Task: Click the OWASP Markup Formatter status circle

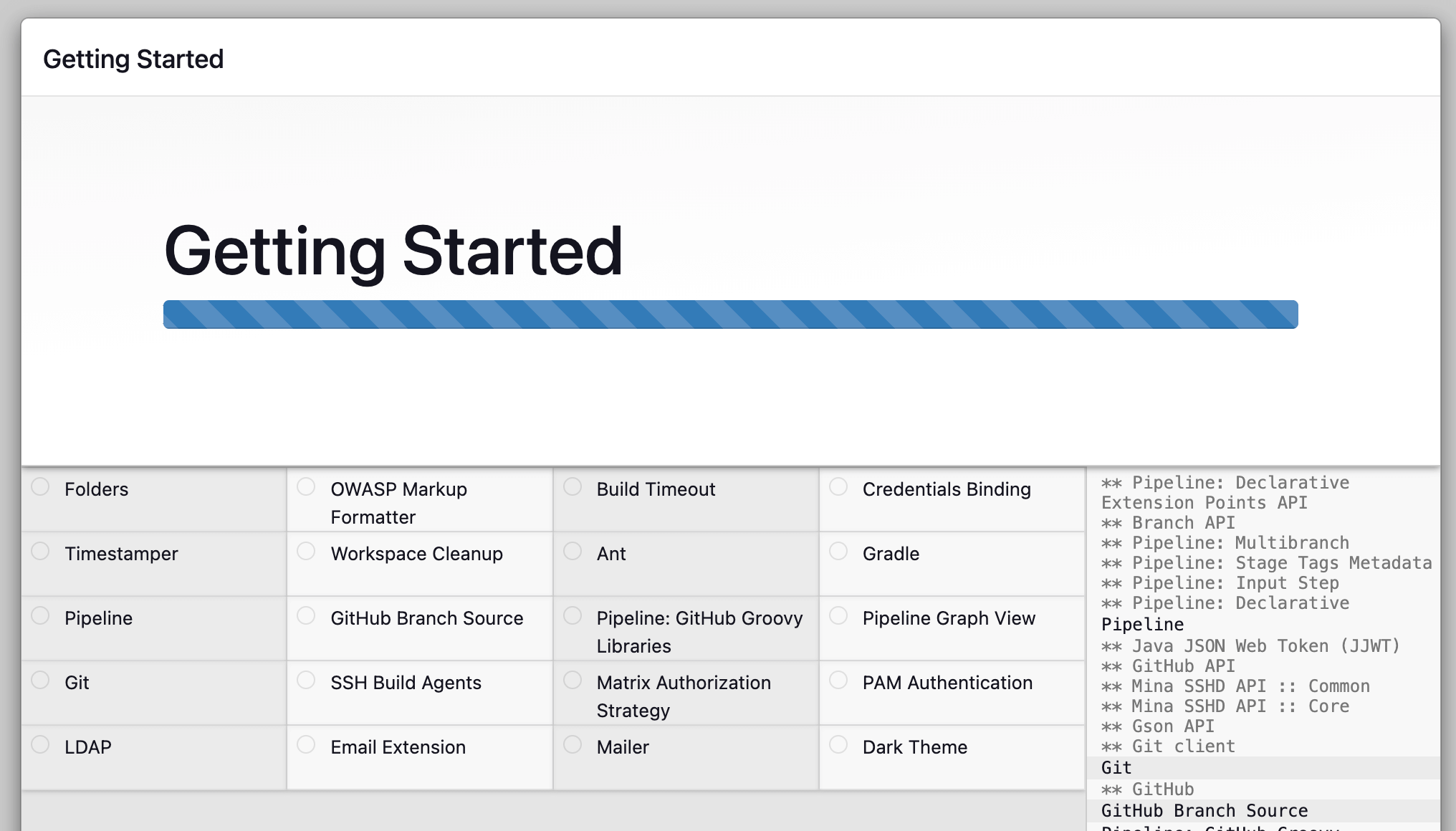Action: [307, 487]
